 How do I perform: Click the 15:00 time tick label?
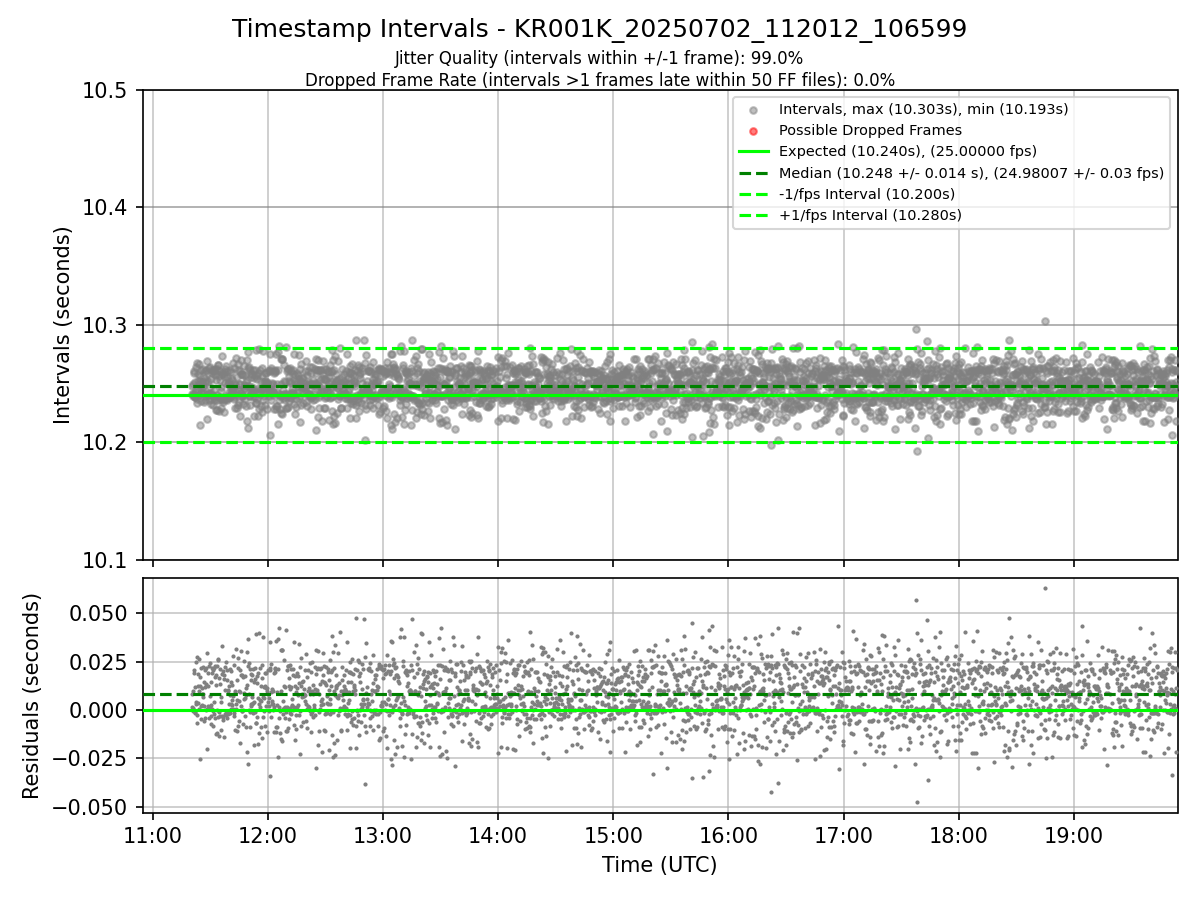613,834
